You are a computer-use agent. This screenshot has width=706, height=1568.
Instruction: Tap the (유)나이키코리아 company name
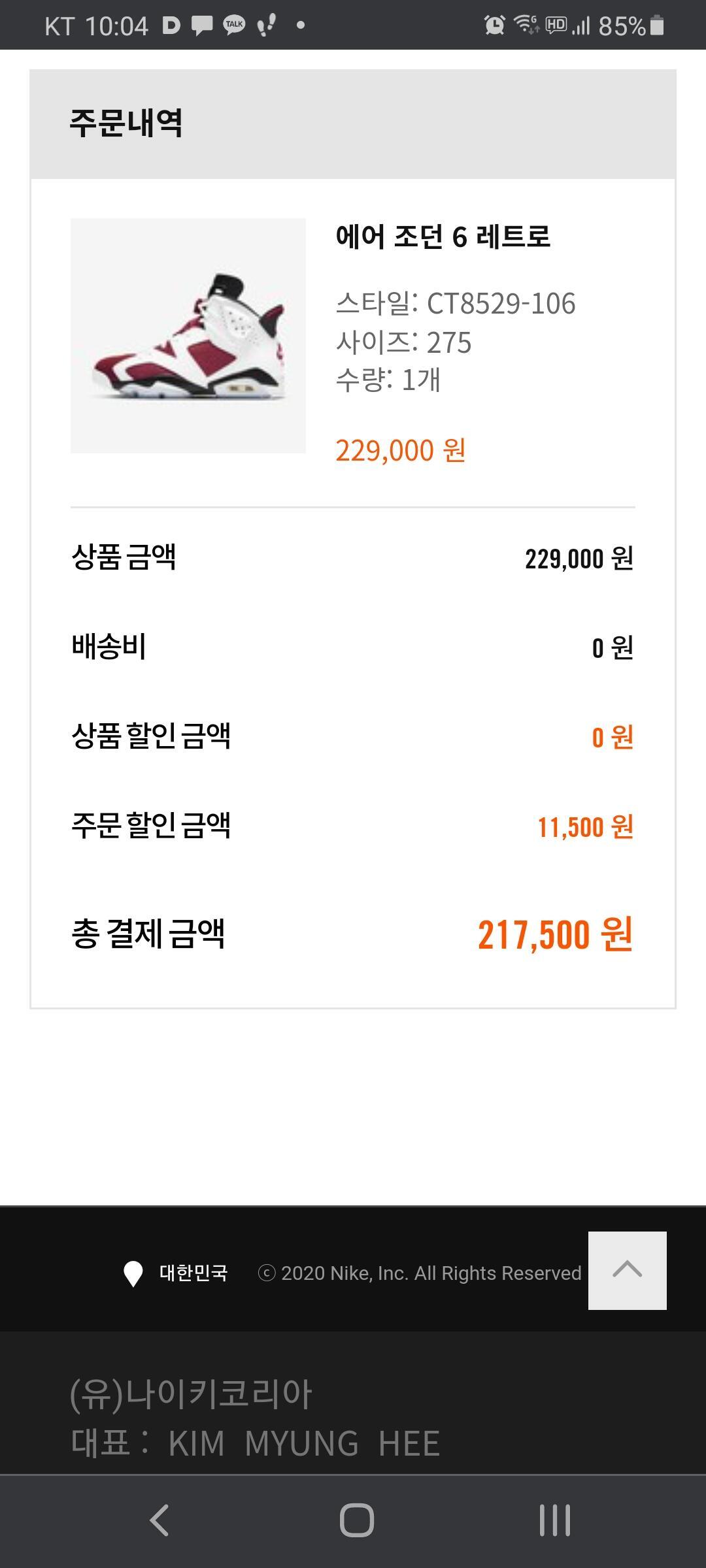coord(191,1393)
